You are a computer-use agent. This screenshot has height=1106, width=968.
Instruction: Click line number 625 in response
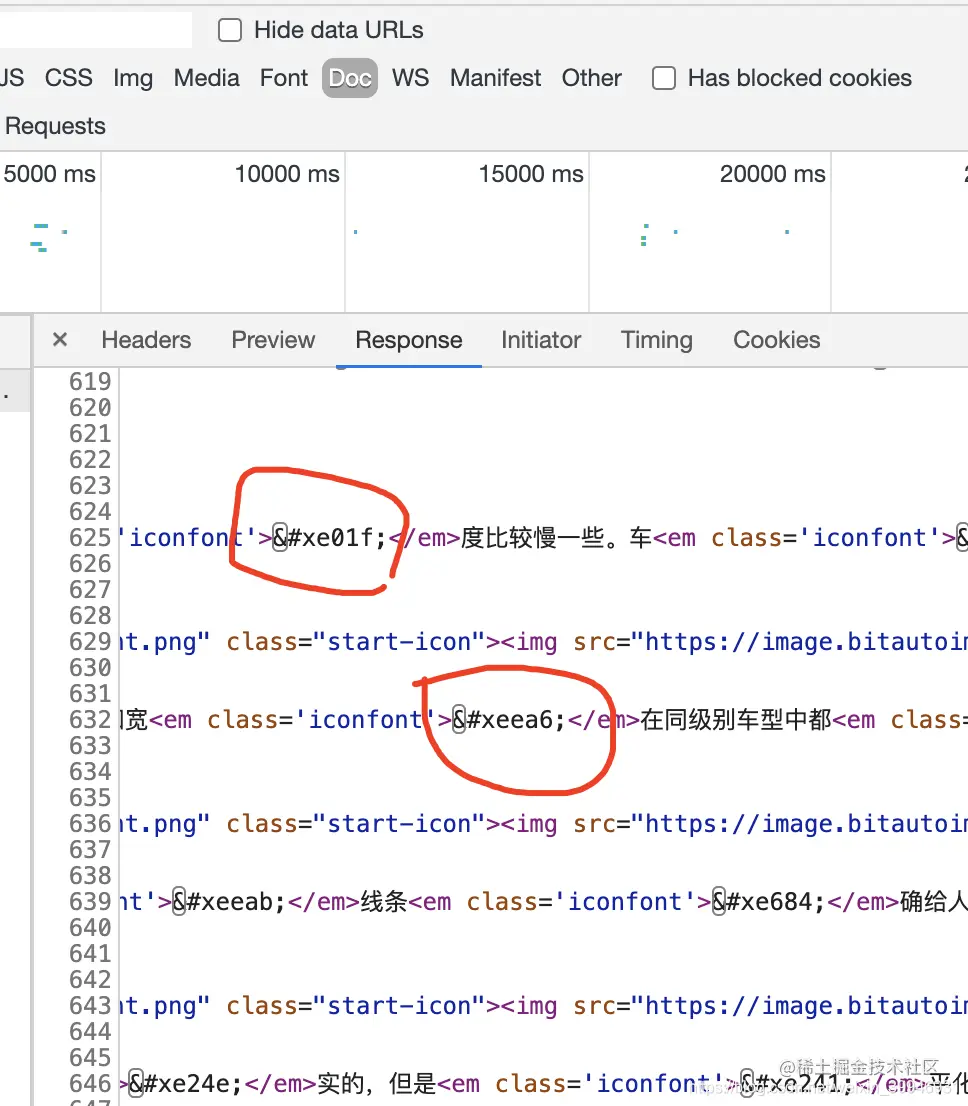(90, 538)
